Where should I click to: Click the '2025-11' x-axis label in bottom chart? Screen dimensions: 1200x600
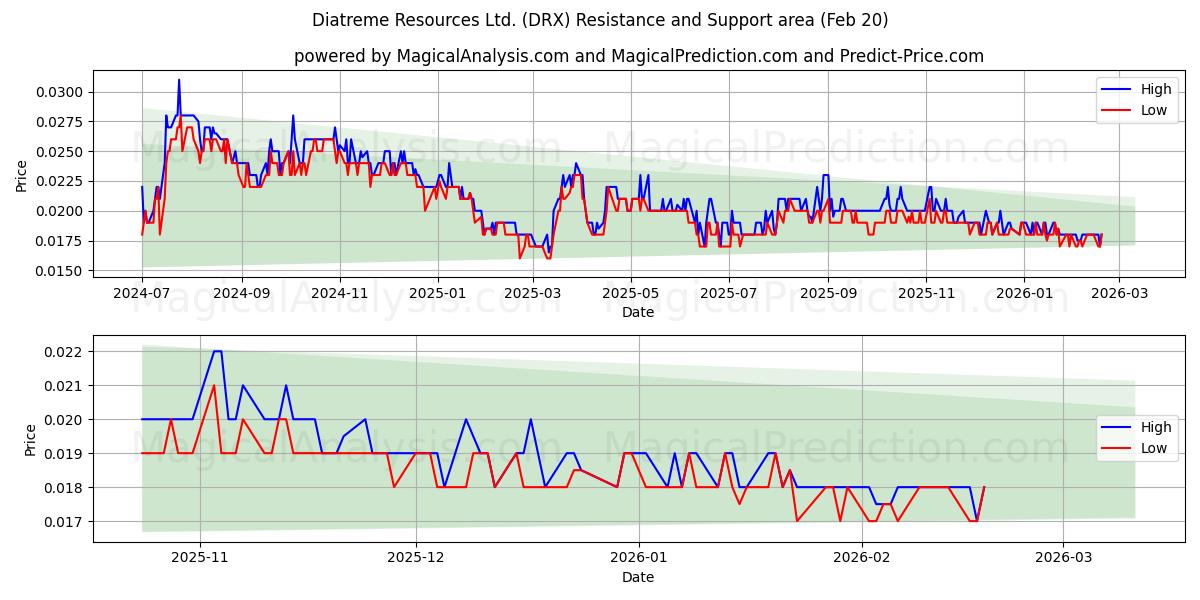199,558
